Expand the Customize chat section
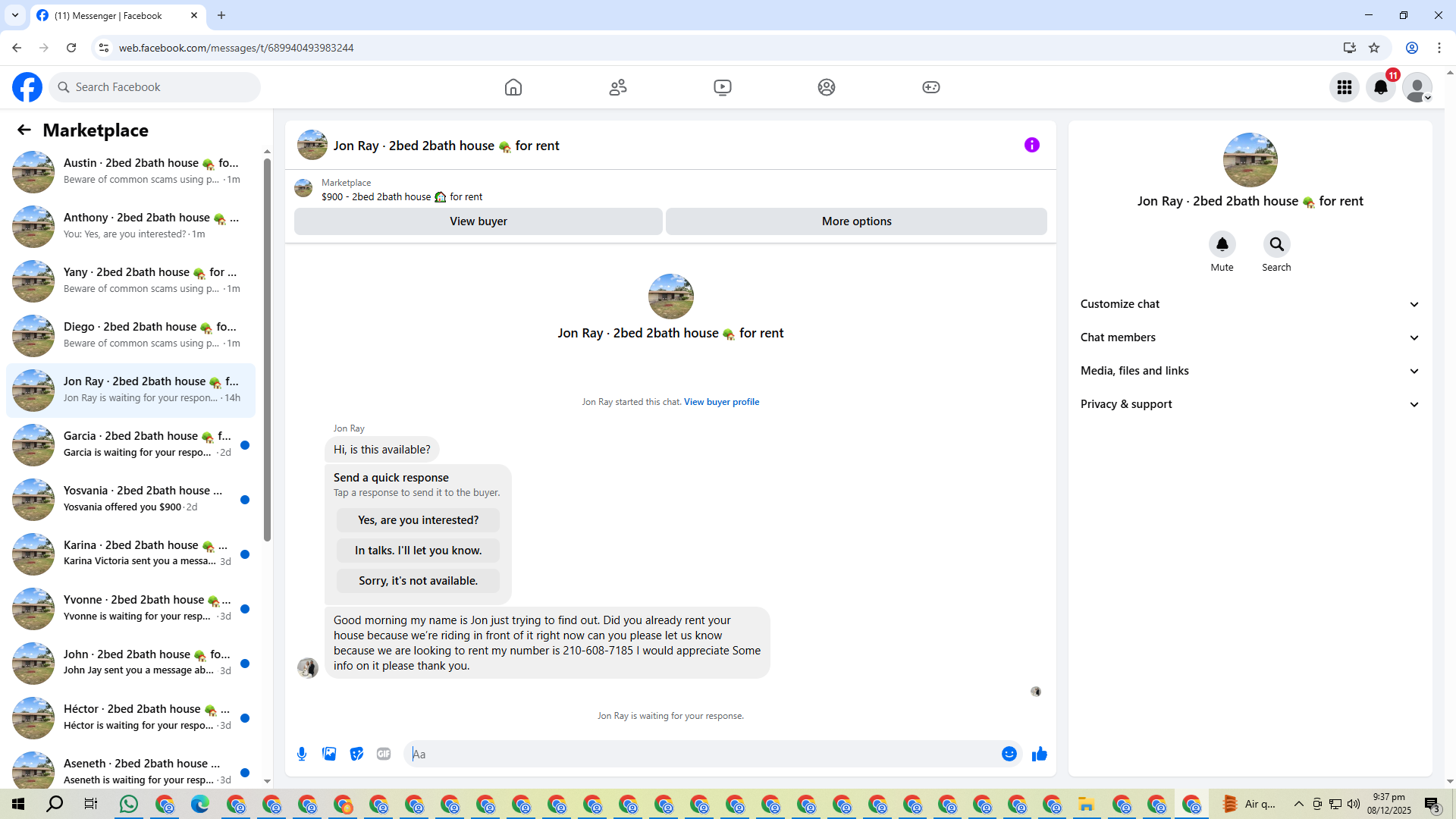Screen dimensions: 1456x819 click(x=1250, y=304)
